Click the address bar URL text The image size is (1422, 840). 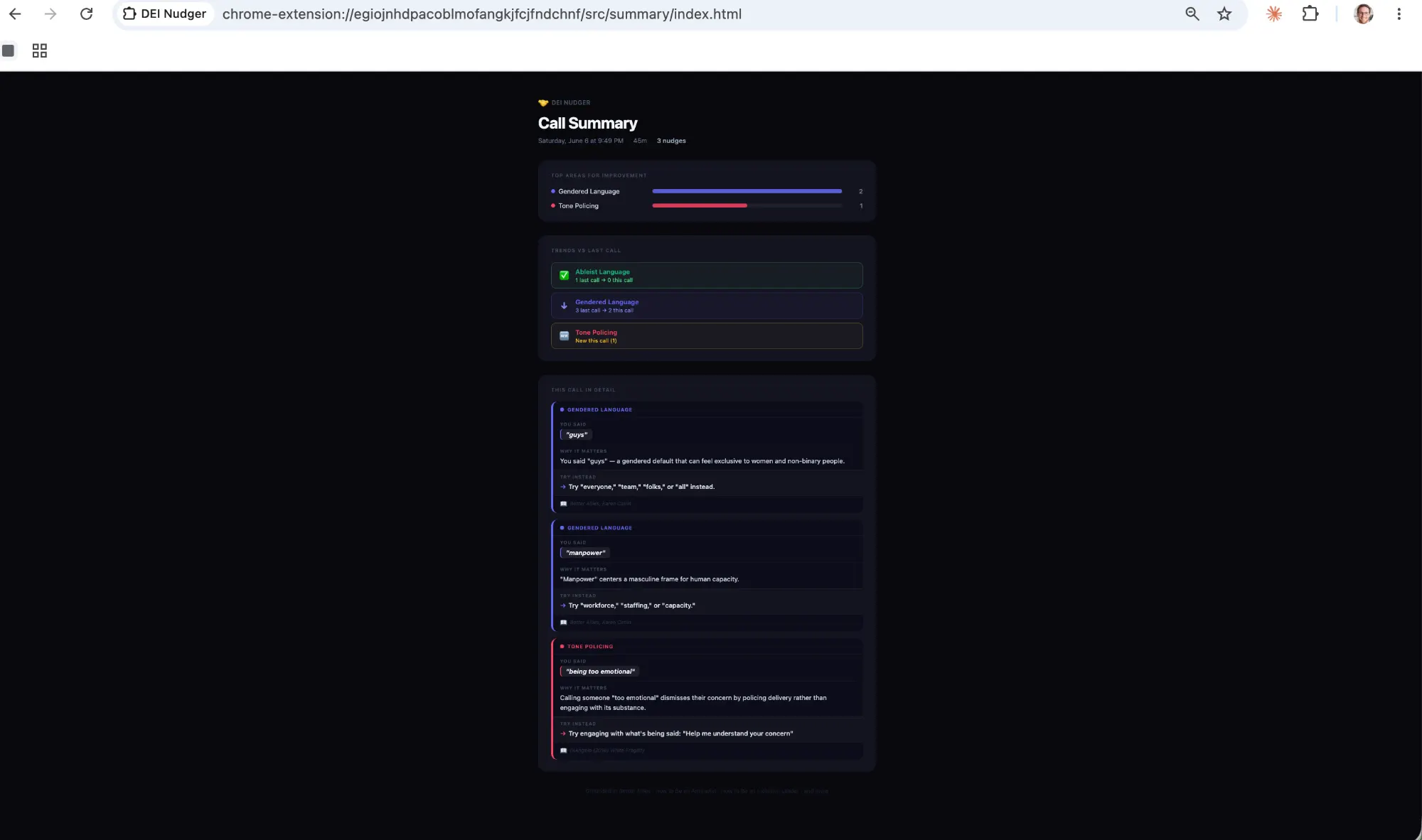(x=481, y=14)
